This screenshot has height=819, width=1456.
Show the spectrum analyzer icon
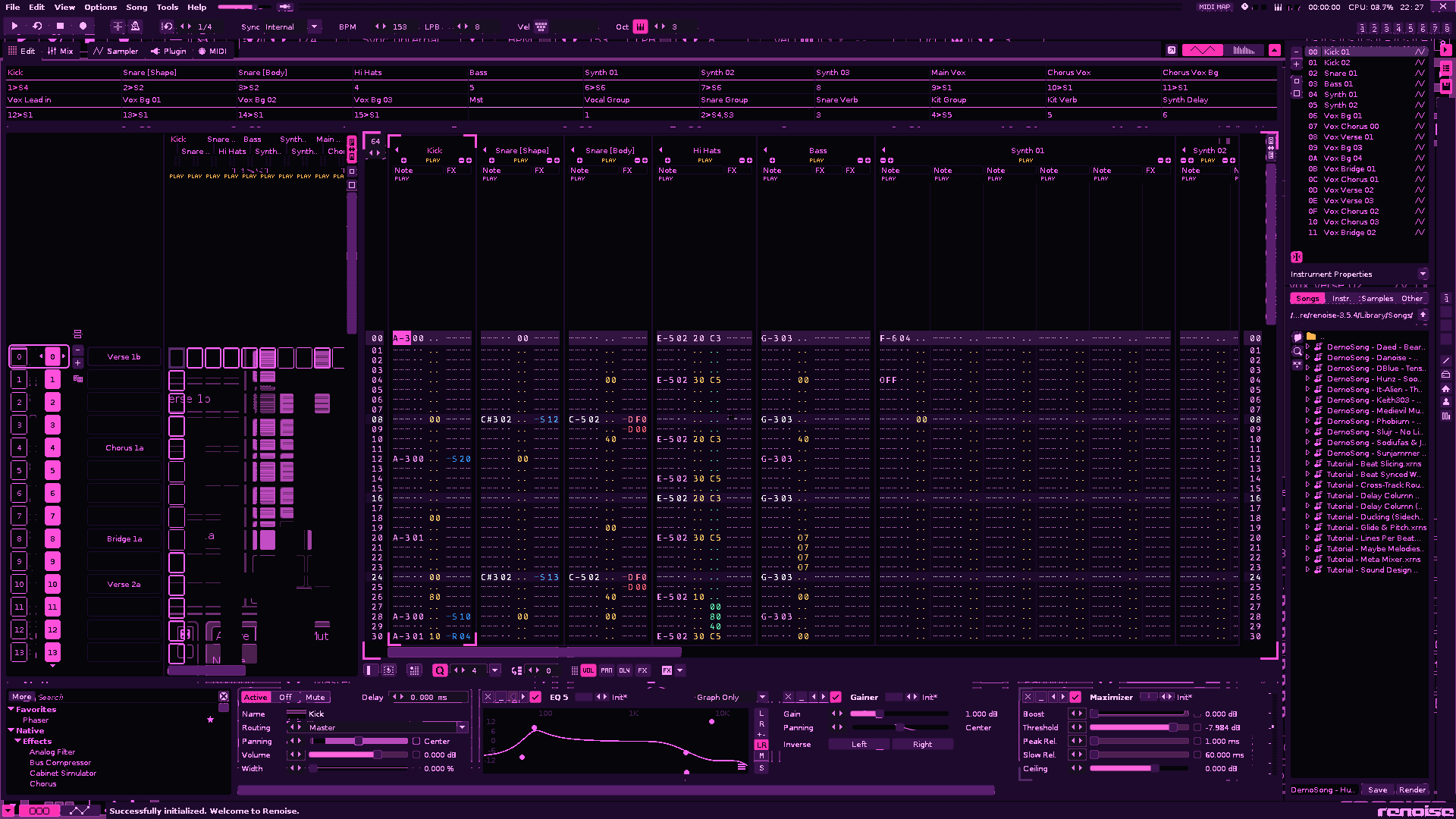click(x=1244, y=50)
